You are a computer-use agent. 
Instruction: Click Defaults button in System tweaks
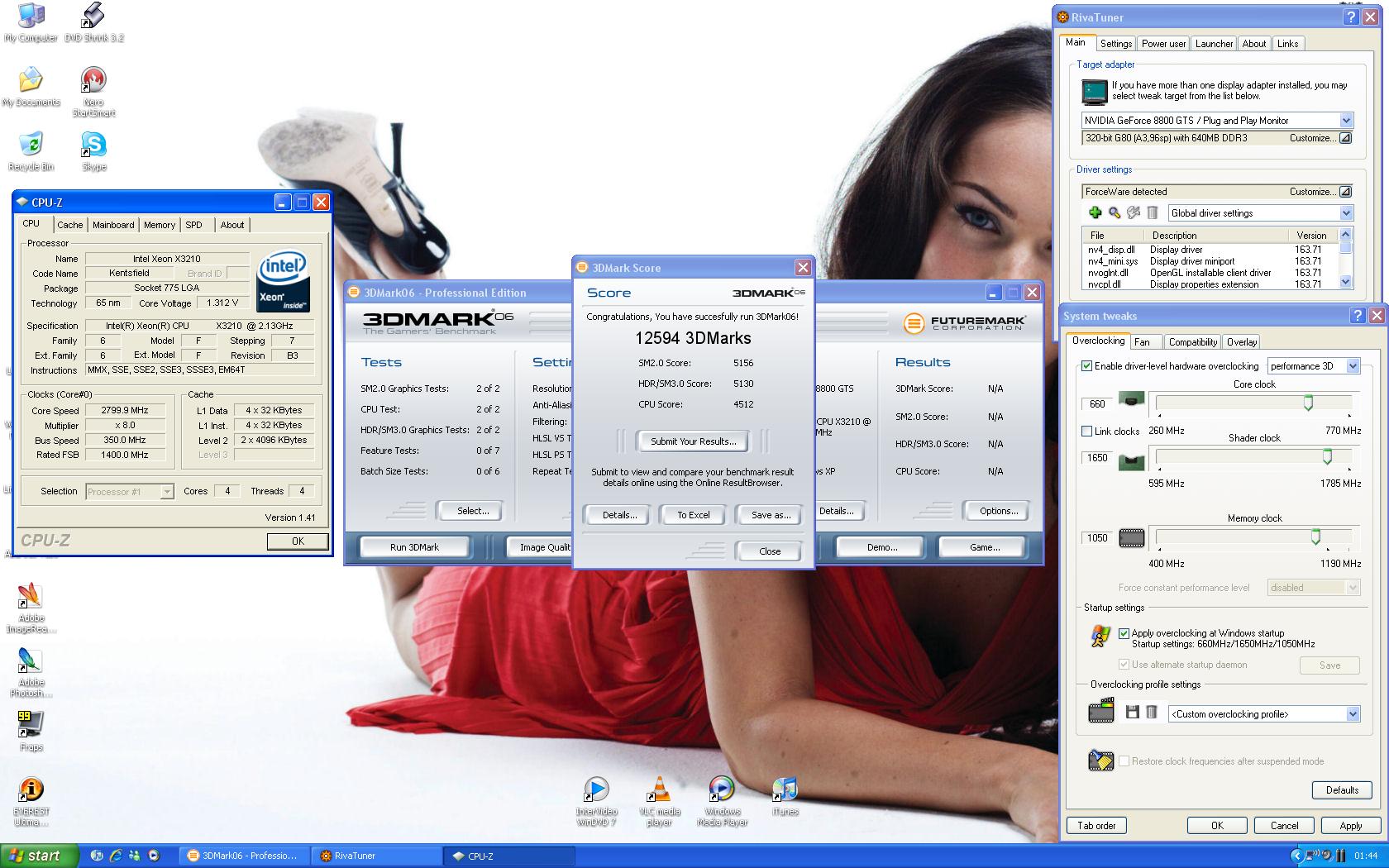click(x=1342, y=790)
